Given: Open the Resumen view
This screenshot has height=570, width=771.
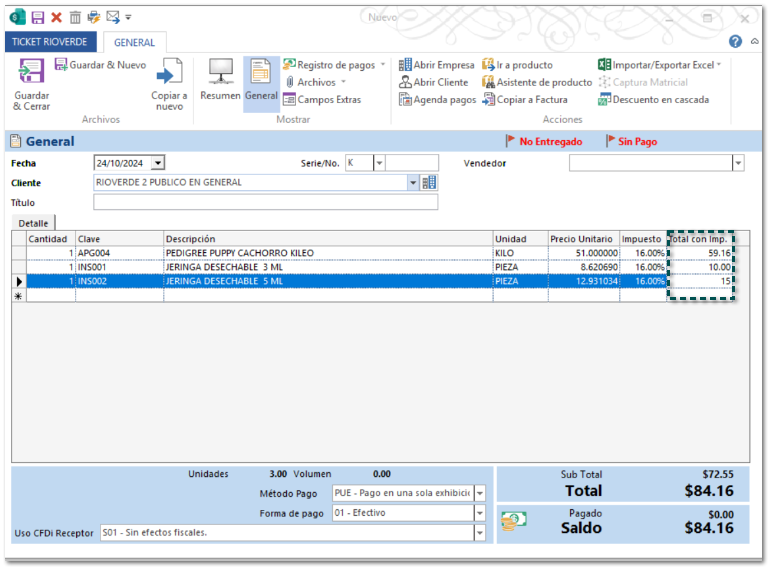Looking at the screenshot, I should tap(220, 73).
